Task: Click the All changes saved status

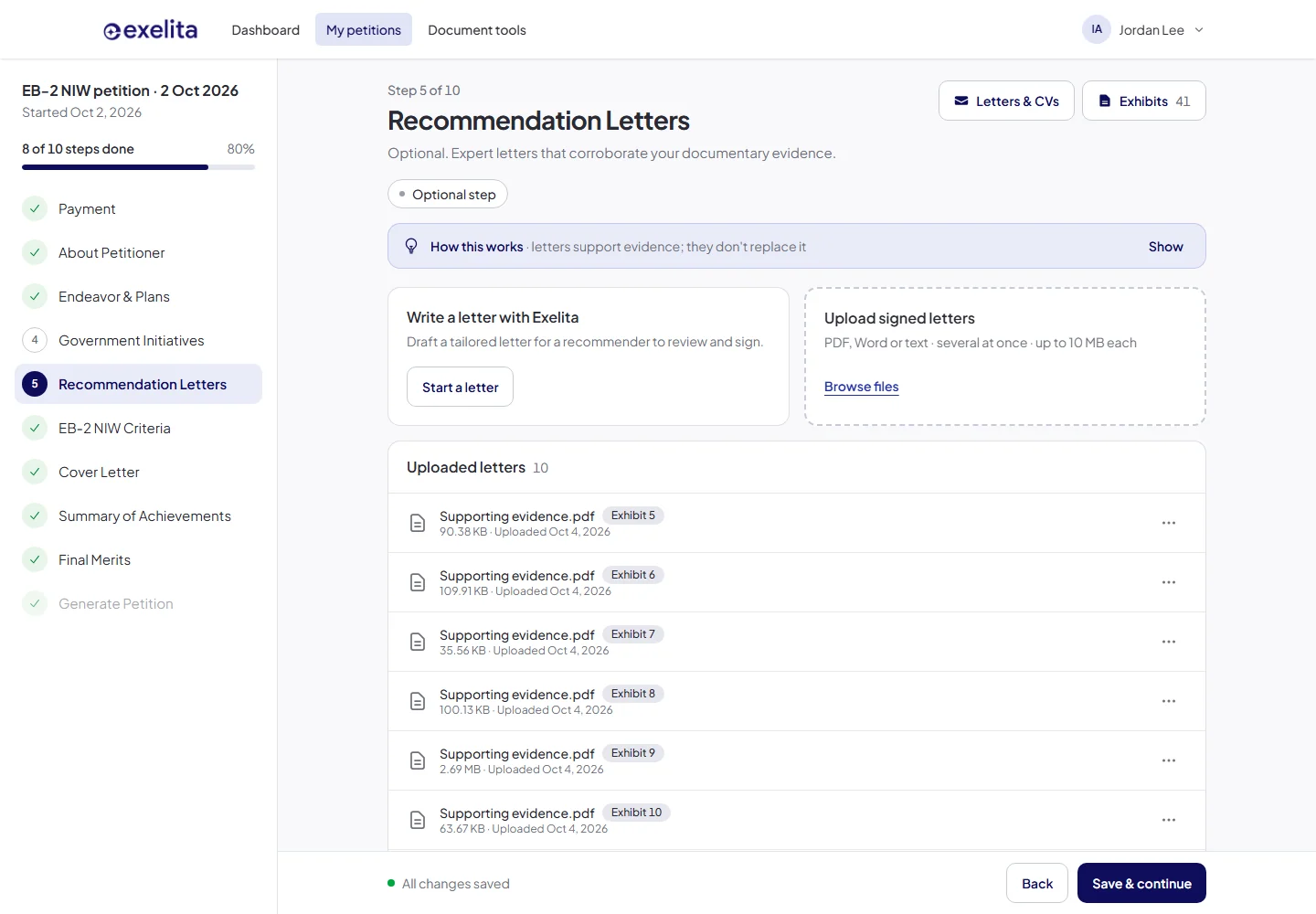Action: point(449,884)
